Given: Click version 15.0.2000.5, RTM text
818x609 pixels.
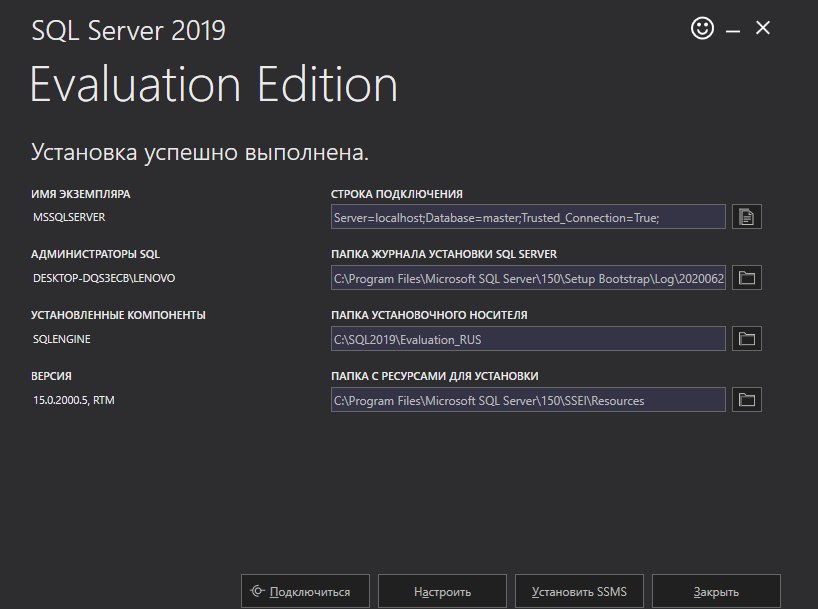Looking at the screenshot, I should (74, 400).
